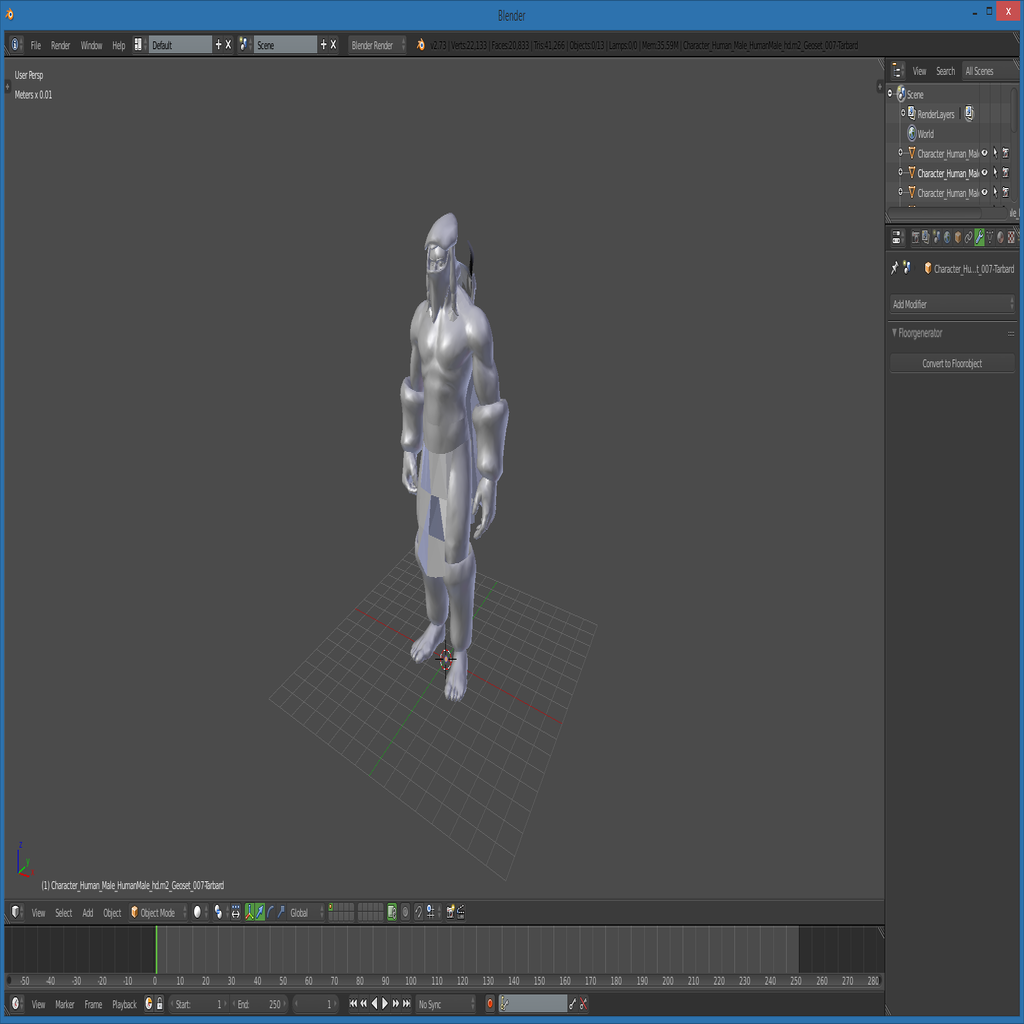Toggle renderability camera of second Character_Human_Male object
1024x1024 pixels.
tap(1006, 172)
